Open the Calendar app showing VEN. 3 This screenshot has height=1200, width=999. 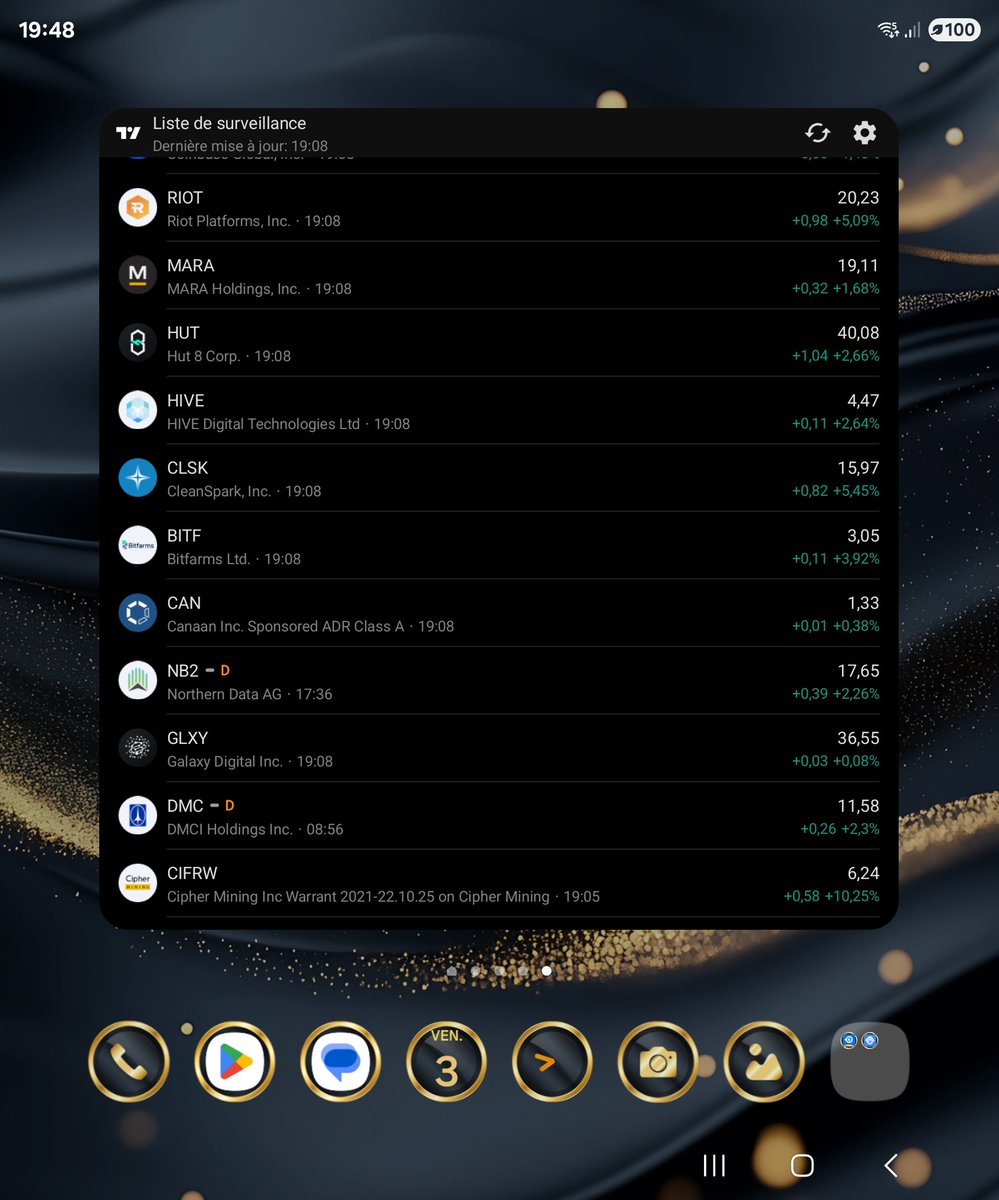tap(446, 1062)
